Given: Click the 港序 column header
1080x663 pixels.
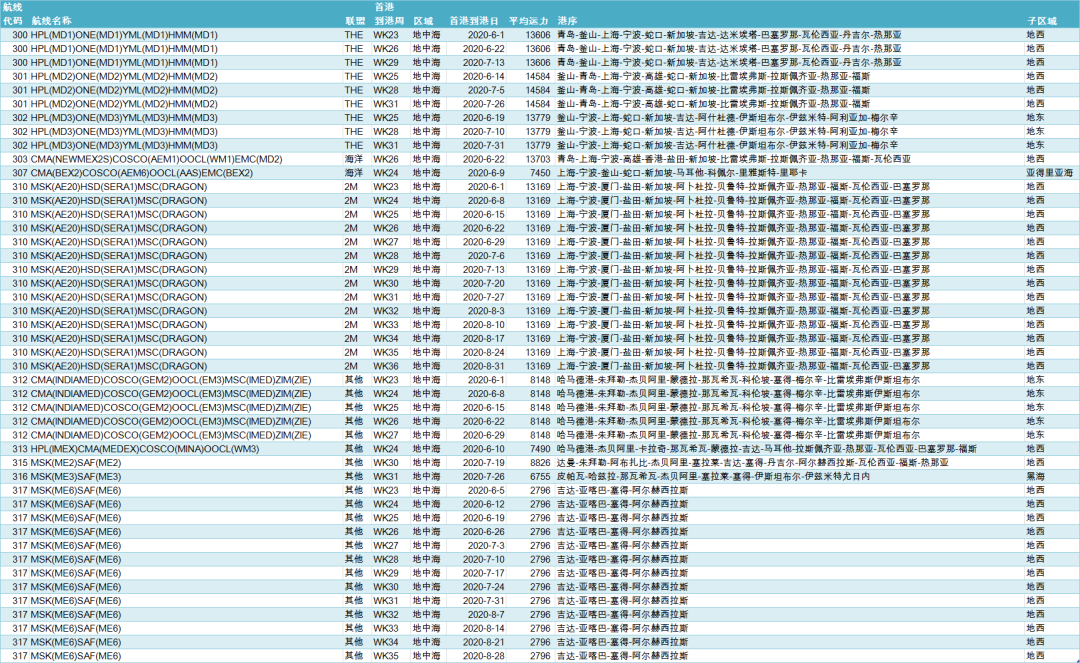Looking at the screenshot, I should [x=567, y=21].
